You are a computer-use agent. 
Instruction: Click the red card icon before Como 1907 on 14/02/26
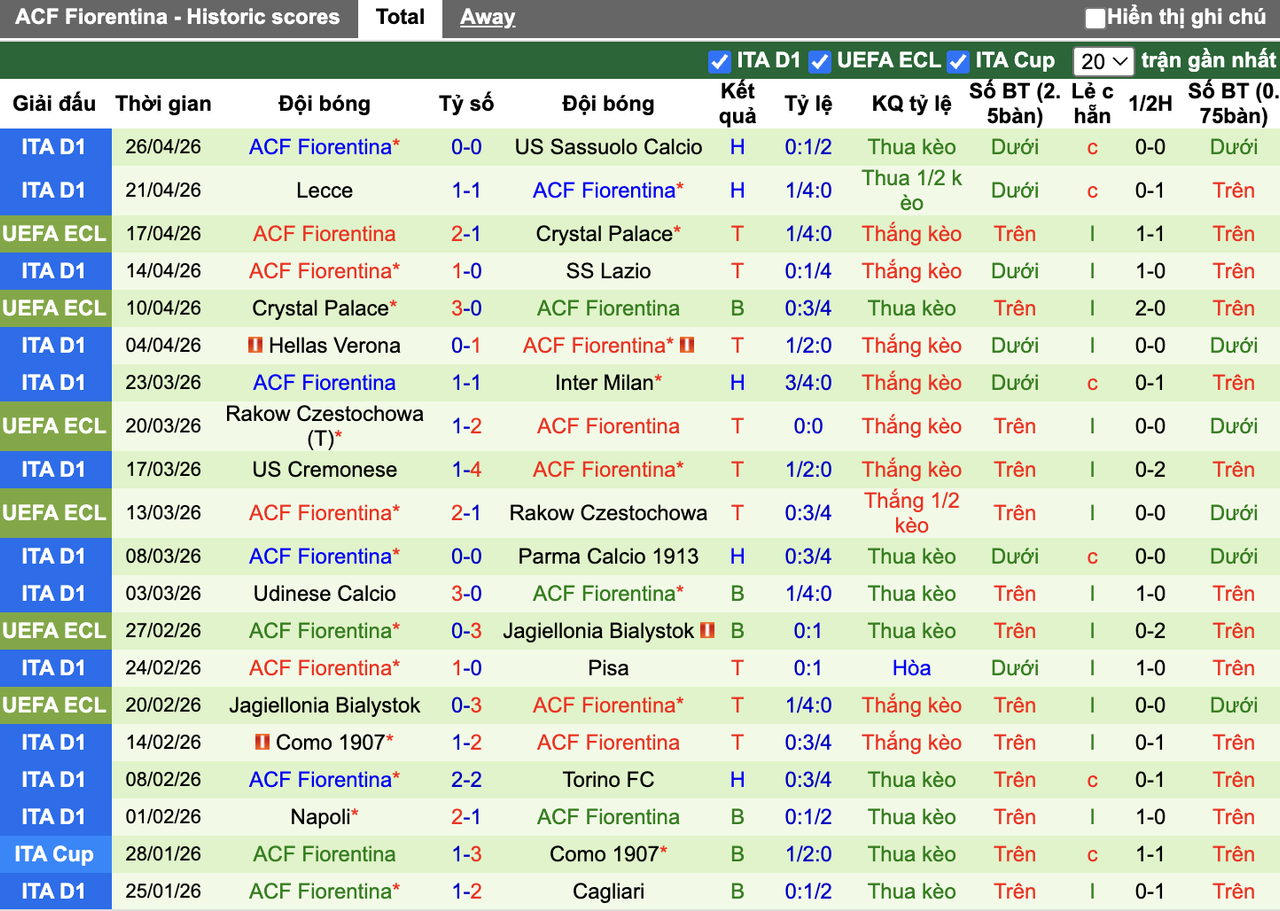263,743
